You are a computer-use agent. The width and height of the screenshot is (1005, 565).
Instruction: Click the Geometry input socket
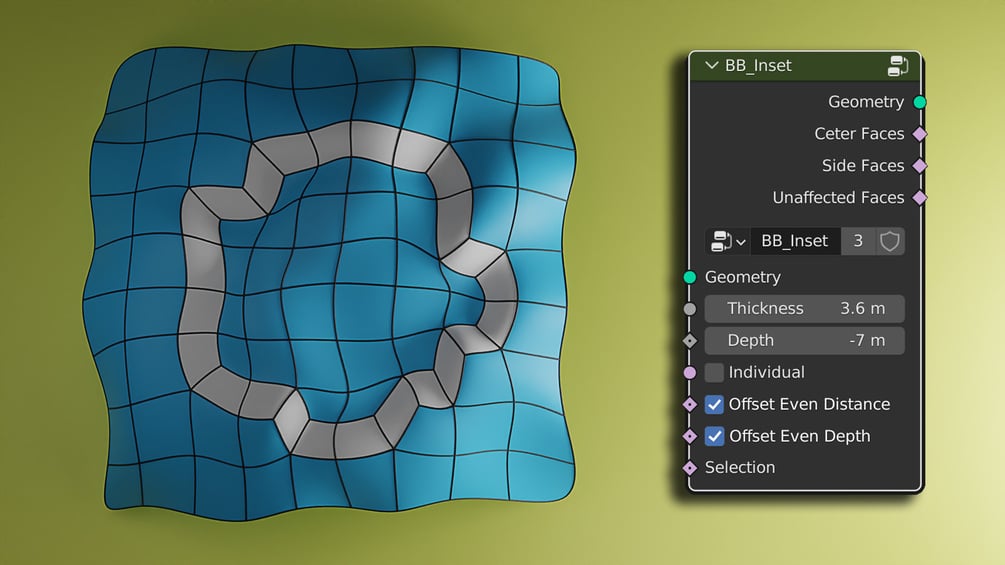[x=690, y=277]
